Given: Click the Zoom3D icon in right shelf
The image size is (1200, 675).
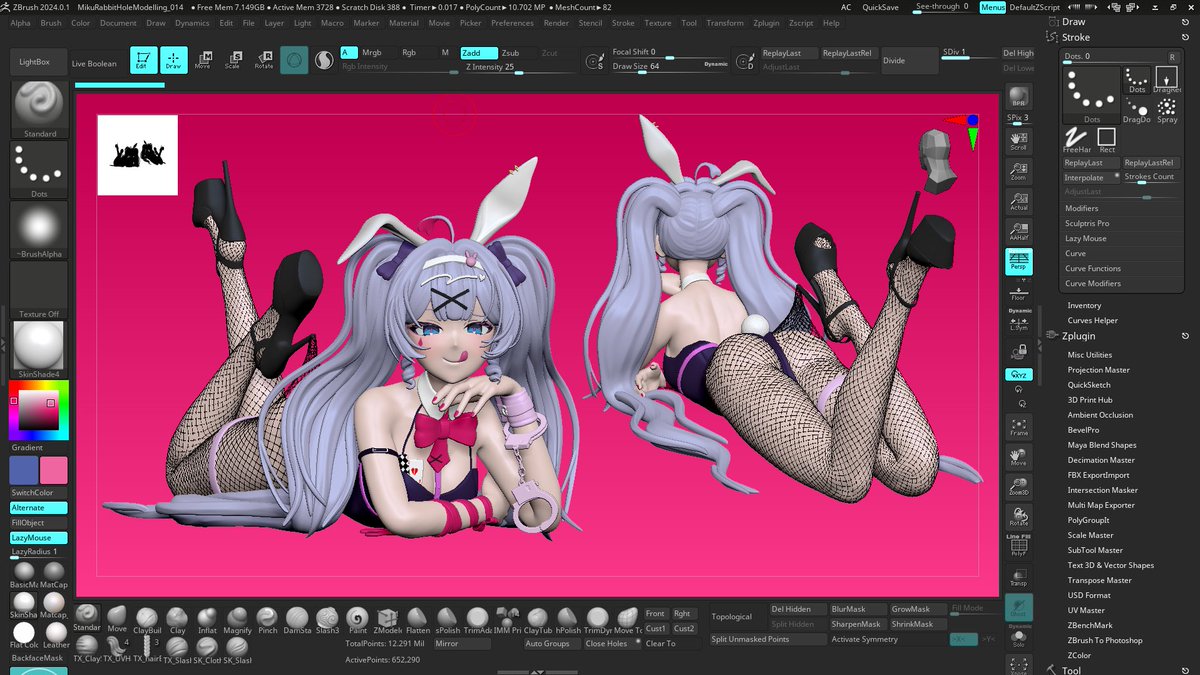Looking at the screenshot, I should click(1019, 485).
